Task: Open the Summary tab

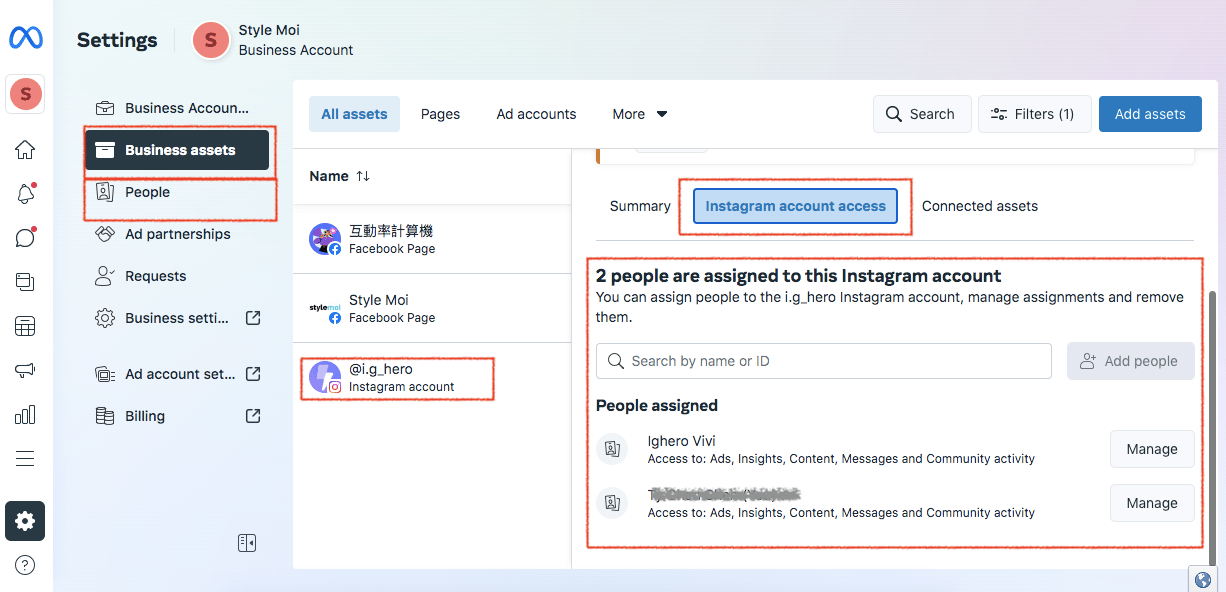Action: coord(640,206)
